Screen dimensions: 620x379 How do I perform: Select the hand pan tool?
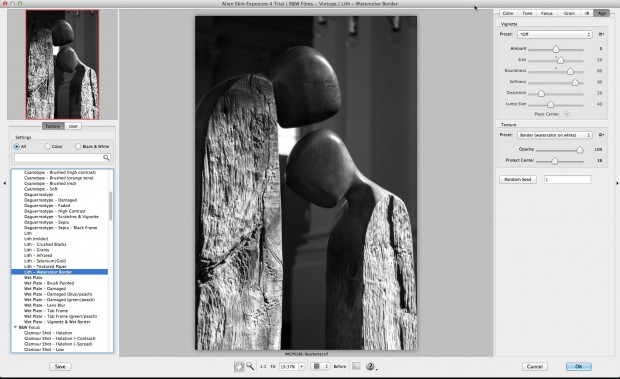pos(239,366)
